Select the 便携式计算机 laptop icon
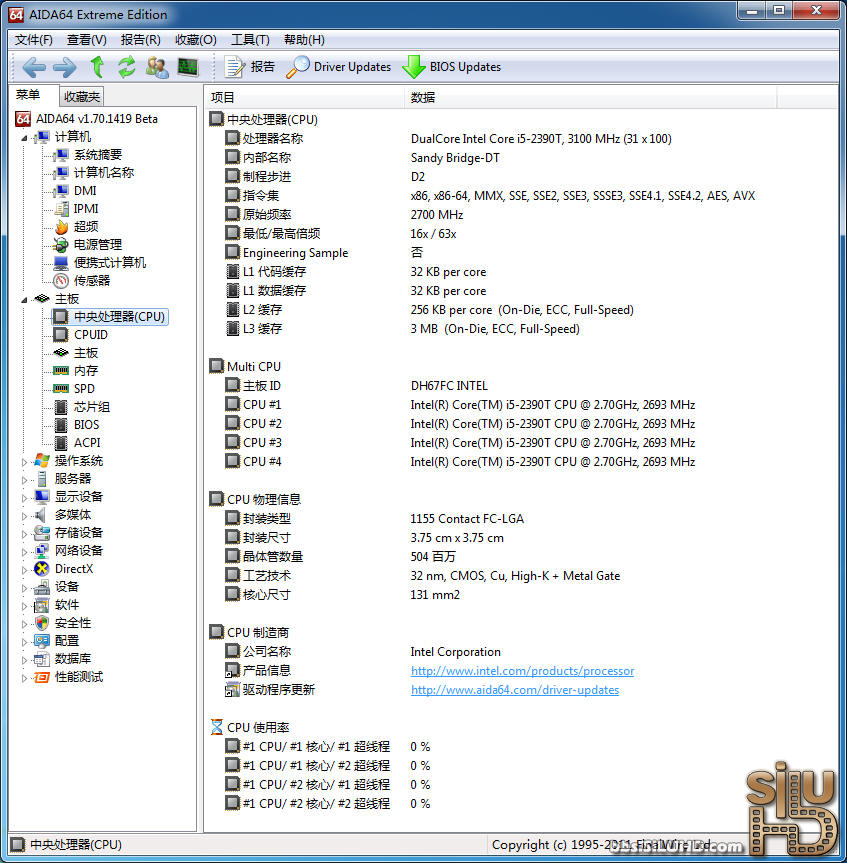This screenshot has height=863, width=847. coord(61,263)
